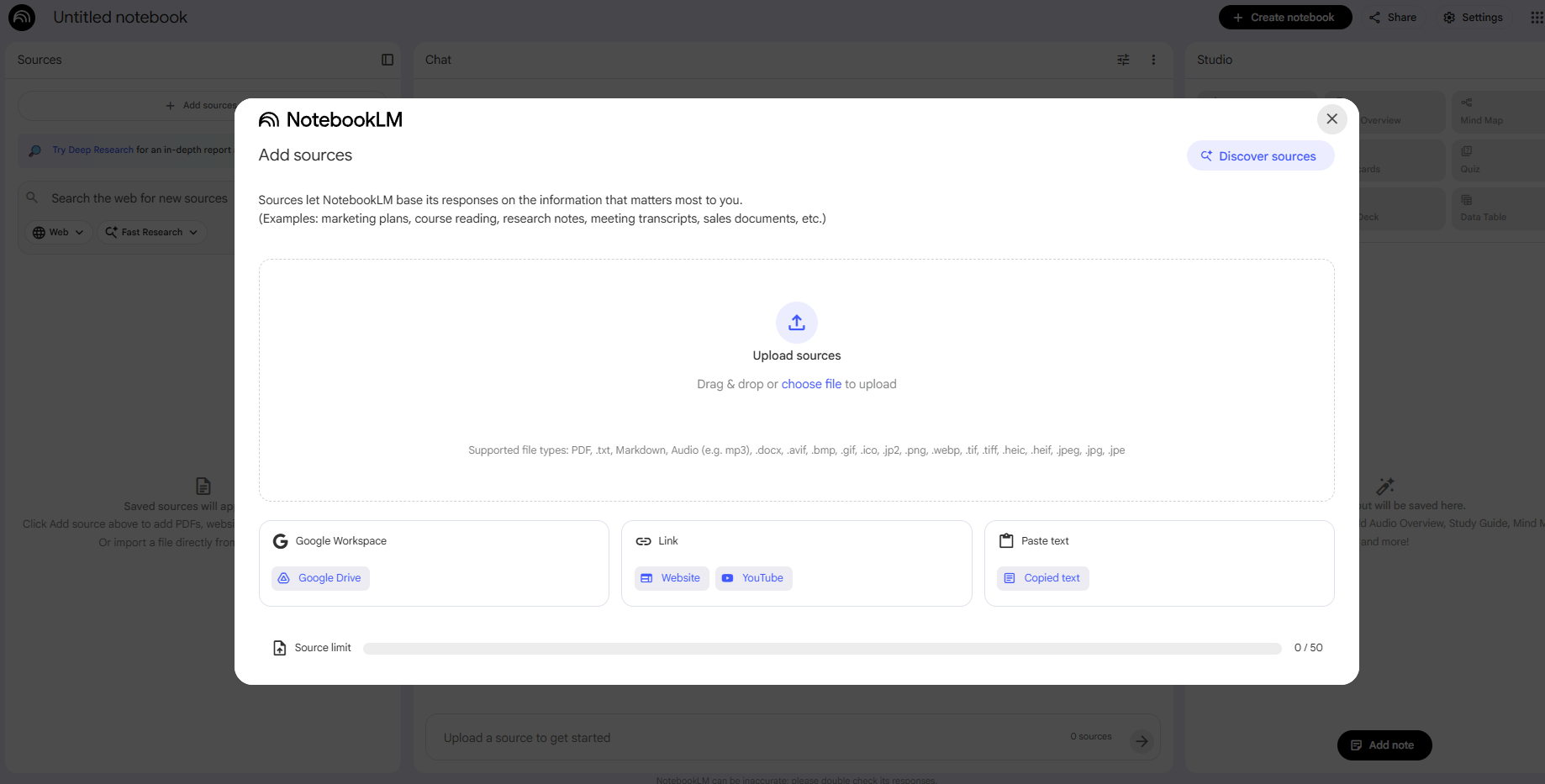The width and height of the screenshot is (1545, 784).
Task: Open Settings
Action: coord(1474,18)
